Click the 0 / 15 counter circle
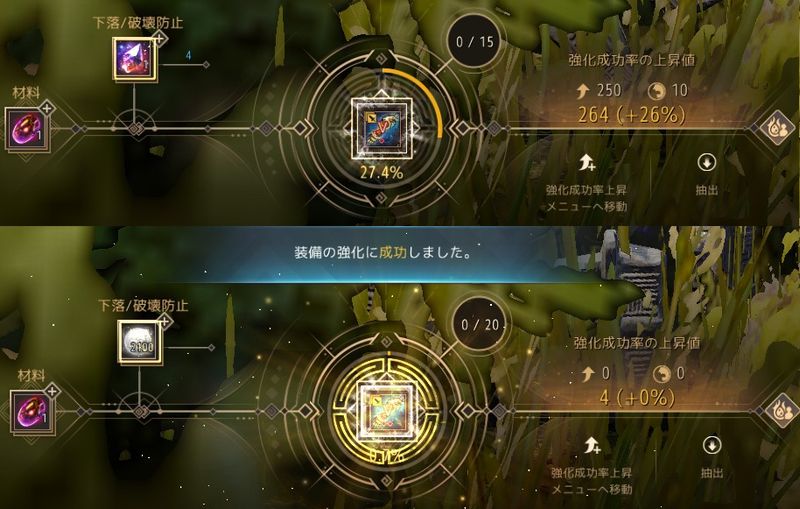Screen dimensions: 800x509 [474, 42]
